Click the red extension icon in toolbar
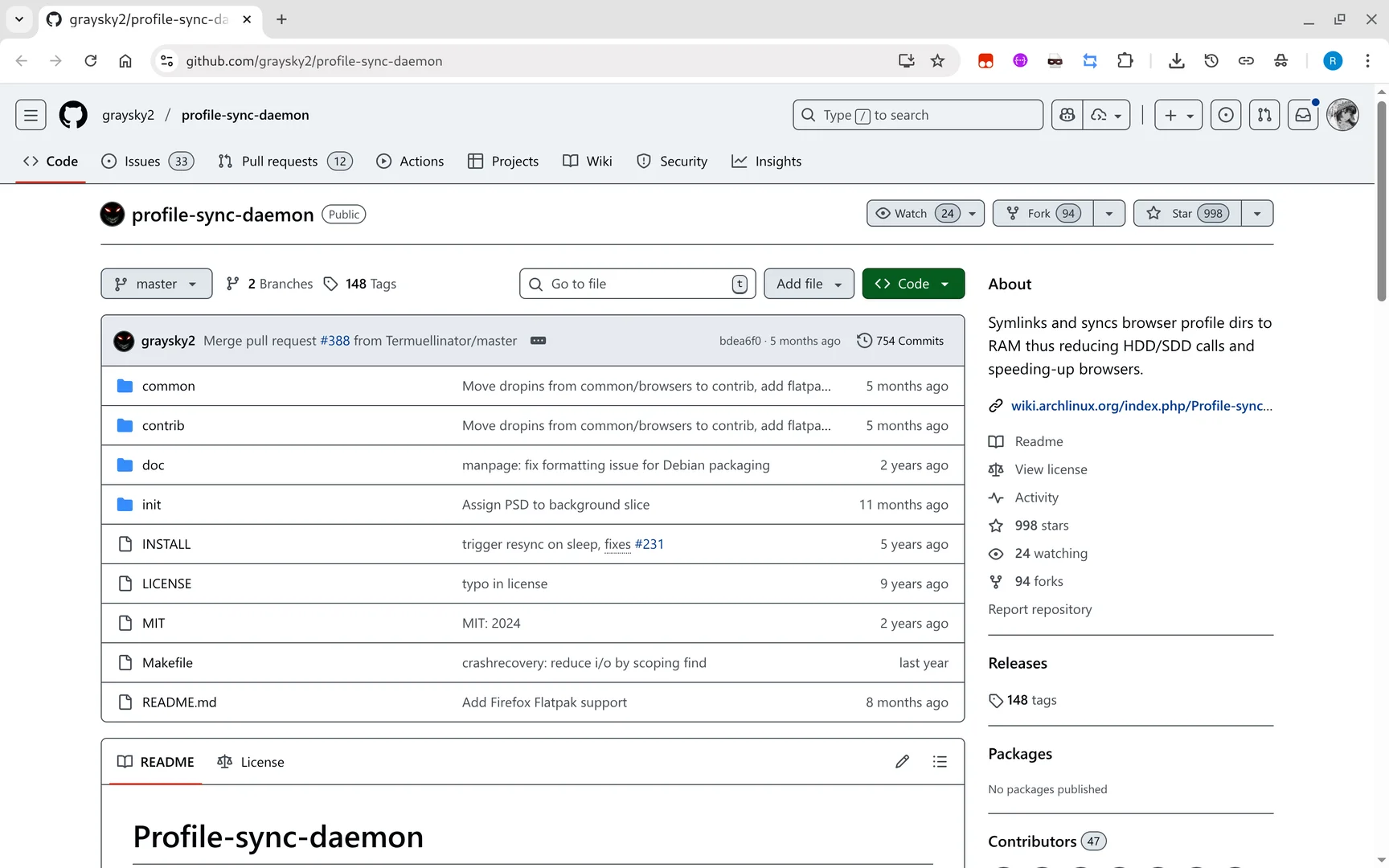This screenshot has height=868, width=1389. (985, 61)
